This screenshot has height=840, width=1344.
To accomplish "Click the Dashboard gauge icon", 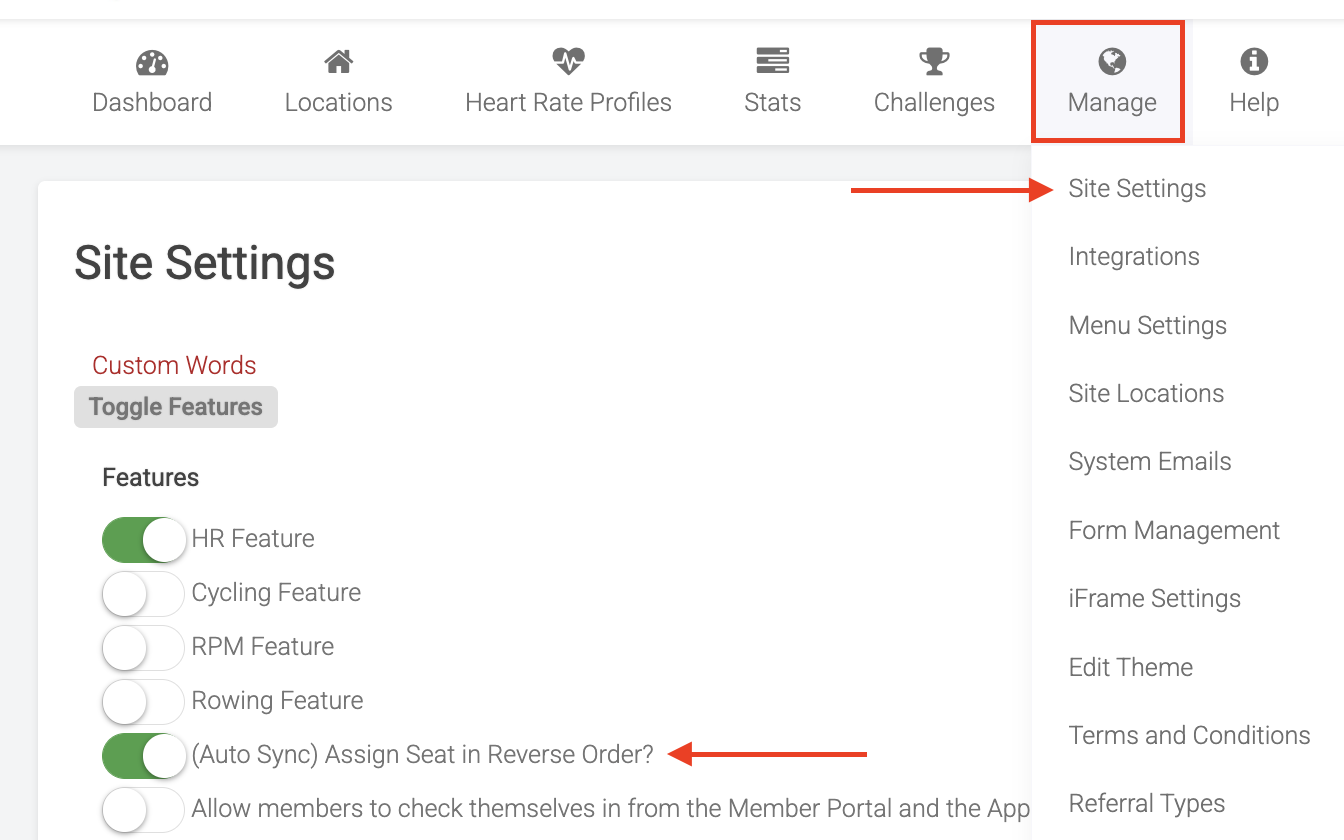I will pos(152,62).
